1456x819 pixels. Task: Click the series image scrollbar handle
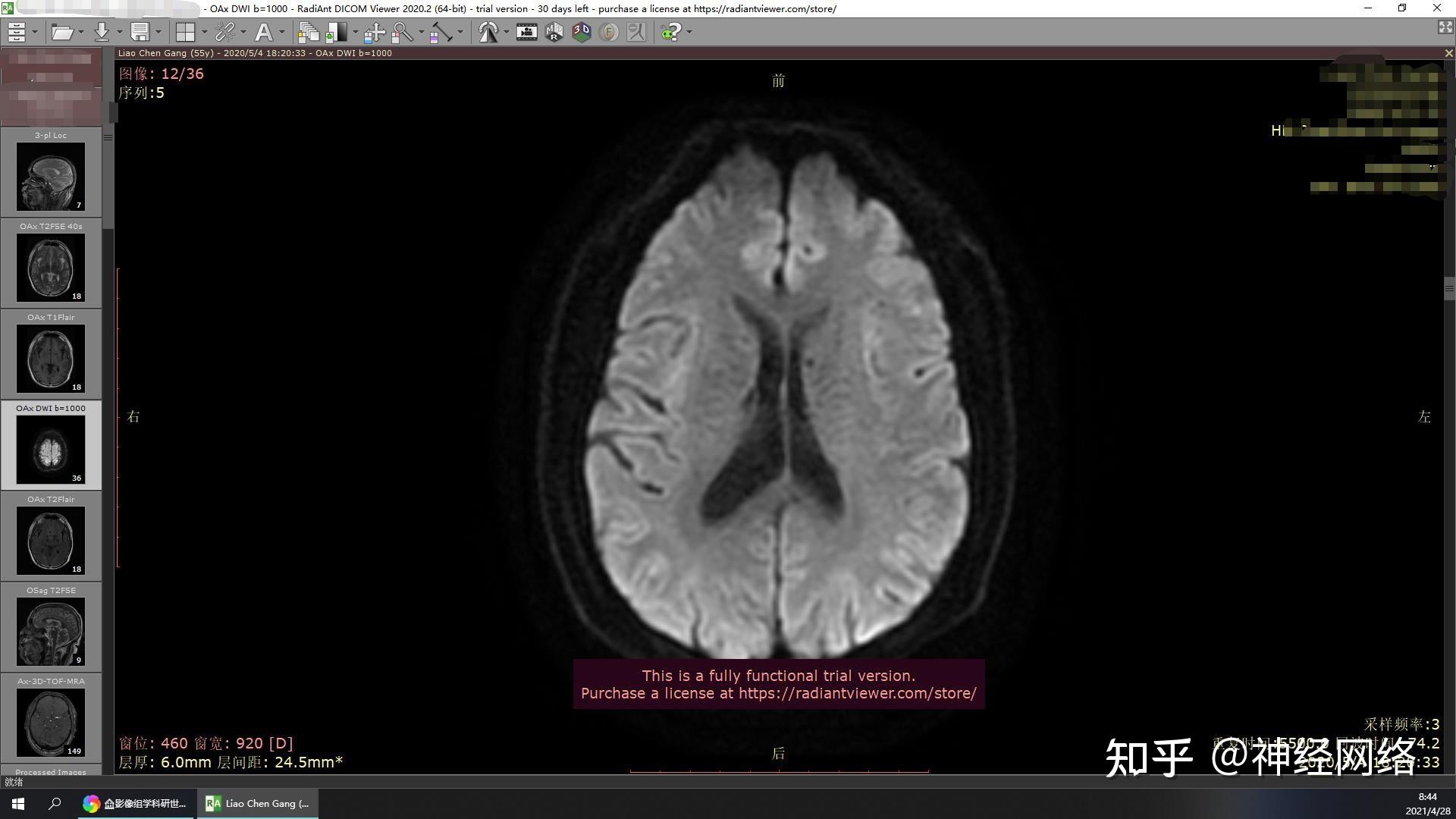[1449, 288]
